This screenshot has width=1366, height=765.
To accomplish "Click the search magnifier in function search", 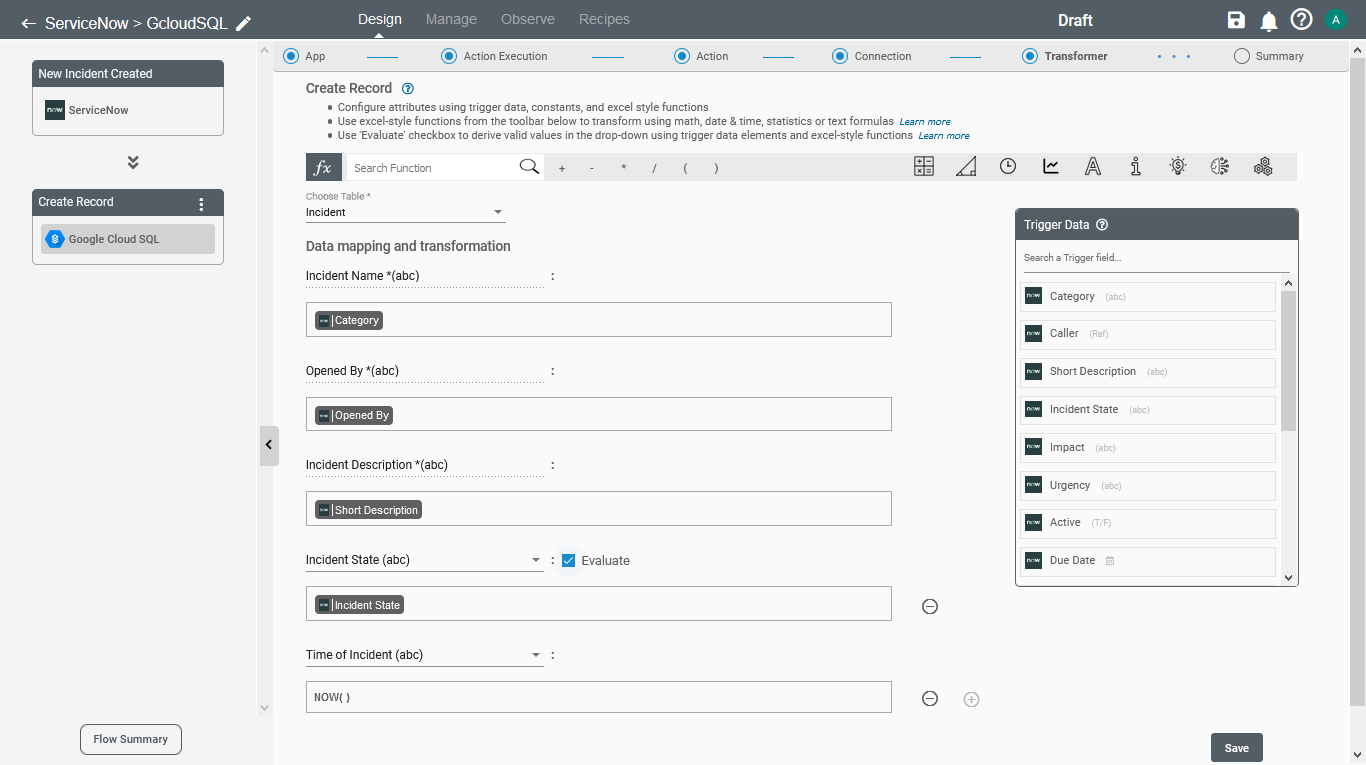I will tap(529, 167).
